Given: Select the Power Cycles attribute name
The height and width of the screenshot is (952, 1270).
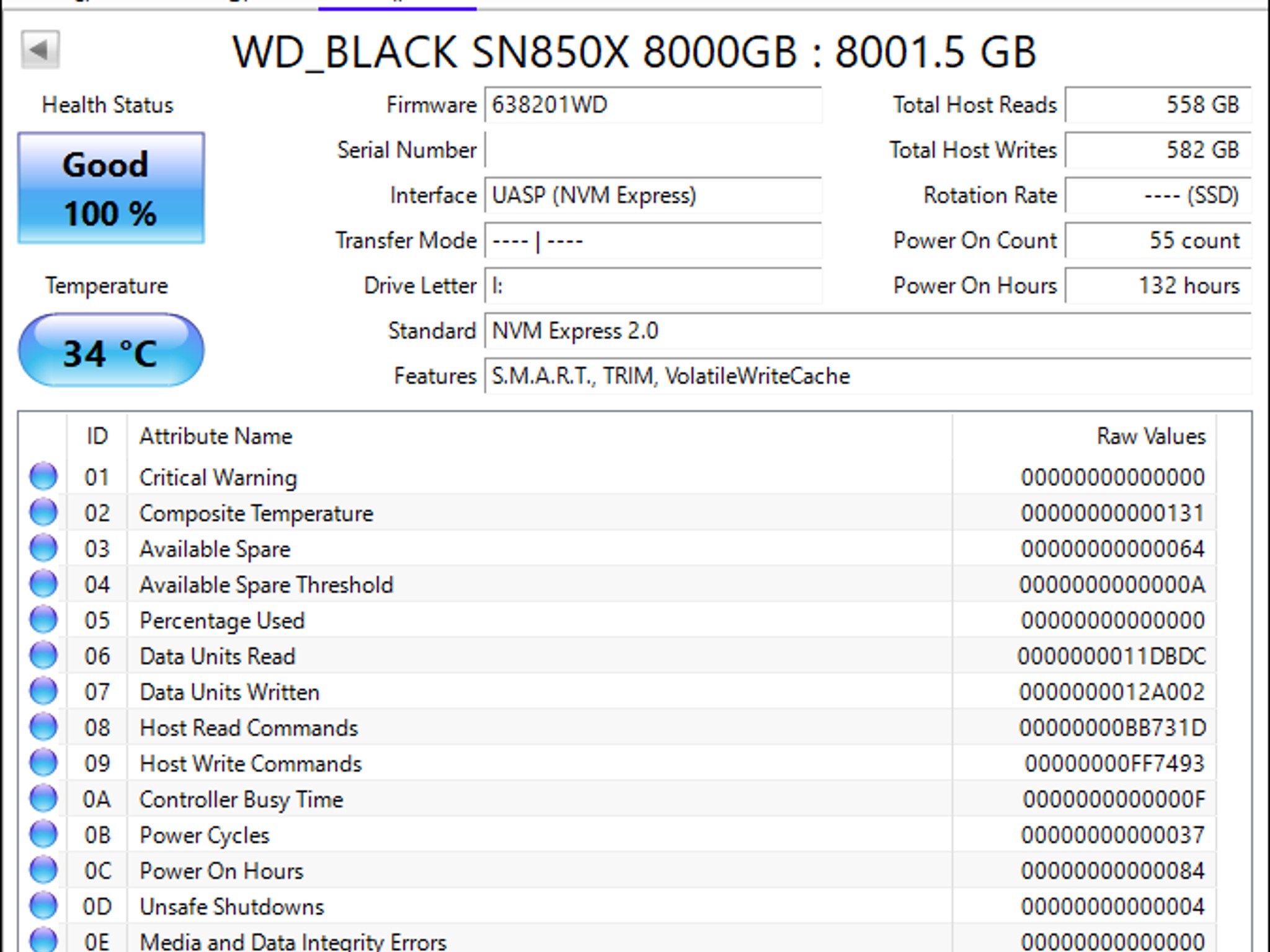Looking at the screenshot, I should tap(205, 835).
